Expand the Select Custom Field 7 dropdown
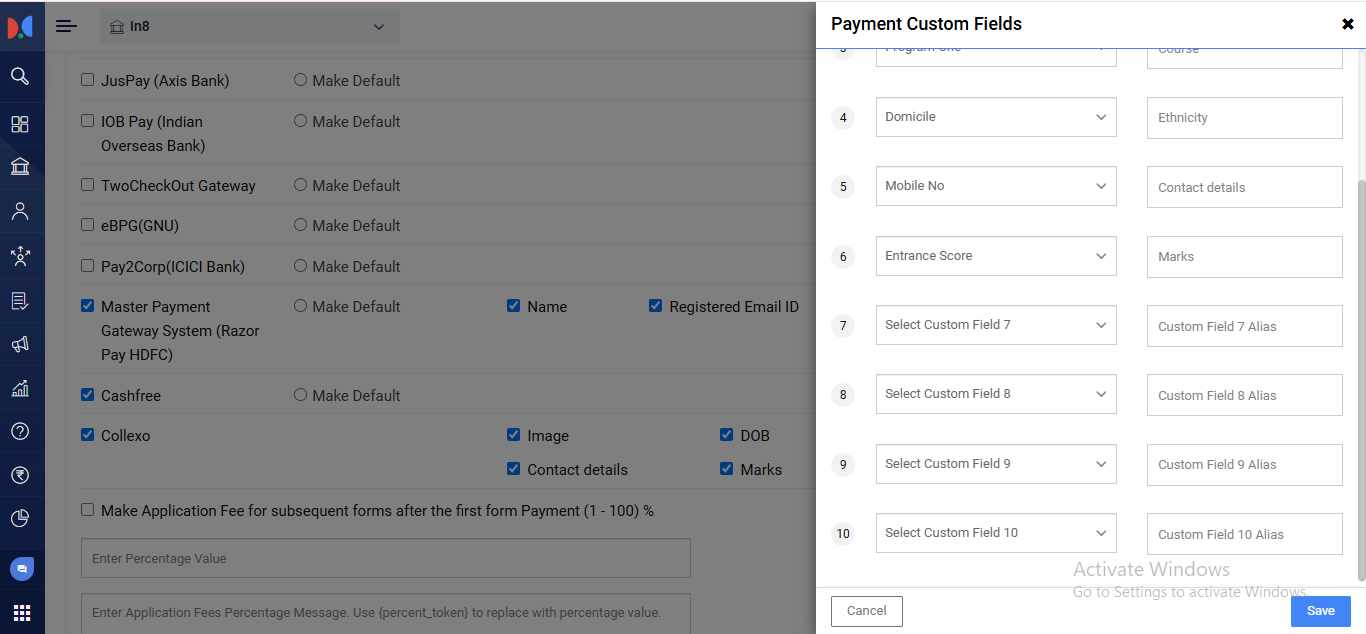Image resolution: width=1366 pixels, height=634 pixels. (995, 325)
